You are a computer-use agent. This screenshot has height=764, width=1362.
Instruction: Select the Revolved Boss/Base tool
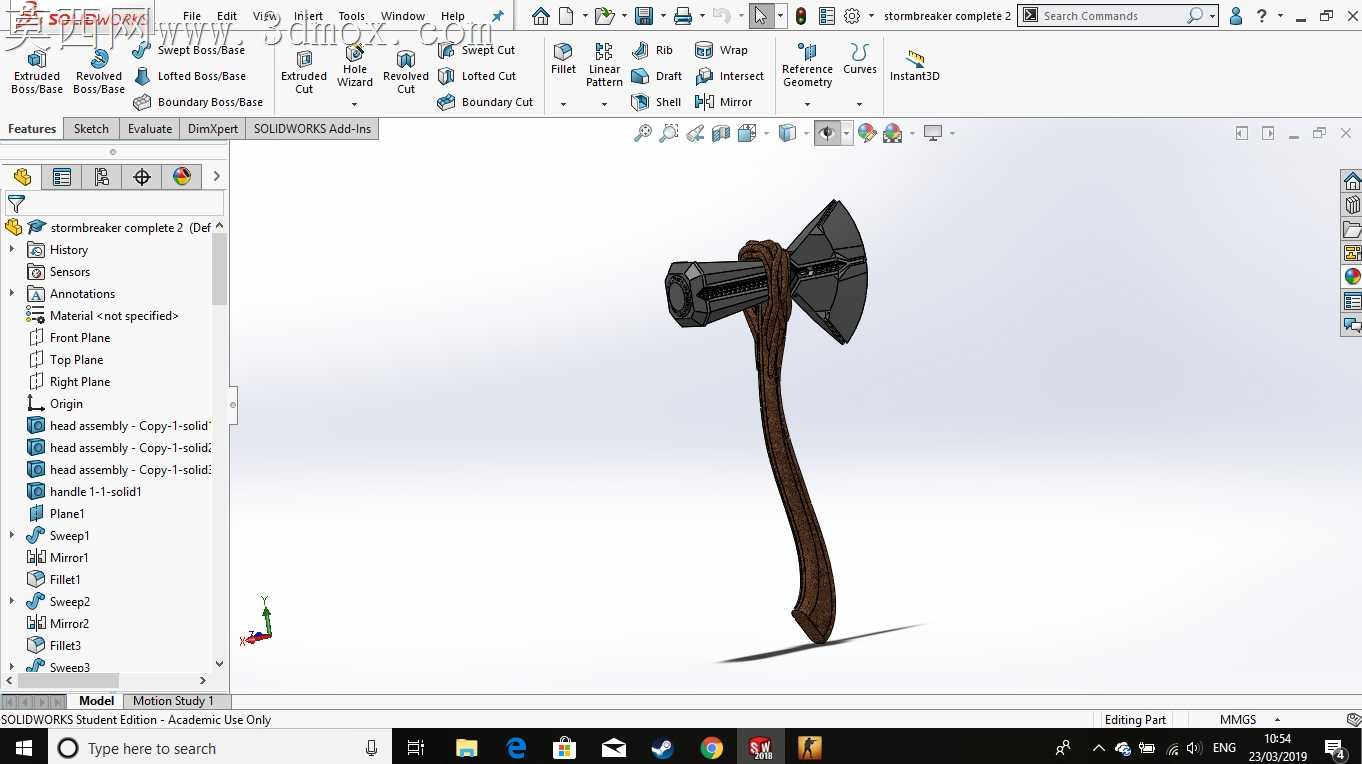[98, 71]
